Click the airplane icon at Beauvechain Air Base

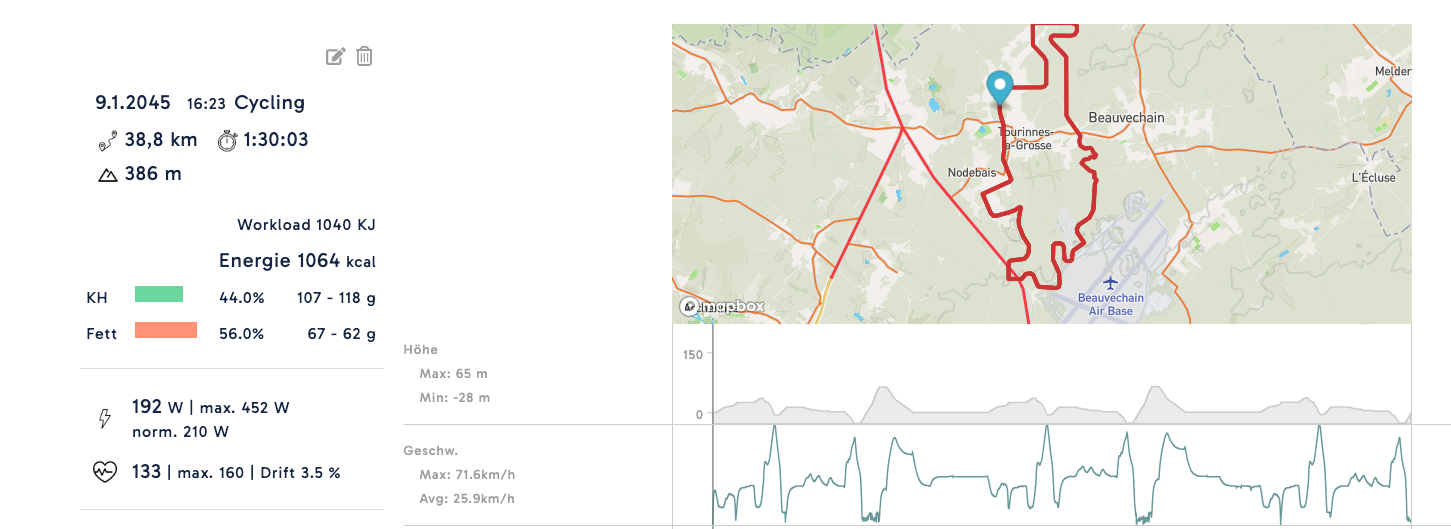point(1112,283)
